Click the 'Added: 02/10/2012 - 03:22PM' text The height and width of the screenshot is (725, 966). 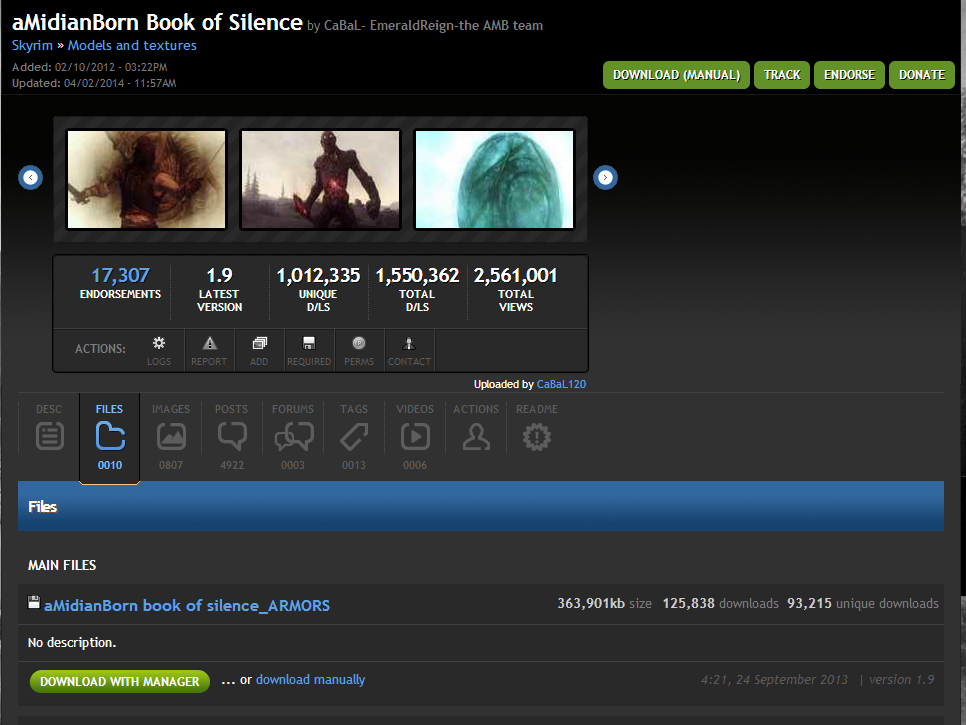click(x=89, y=67)
